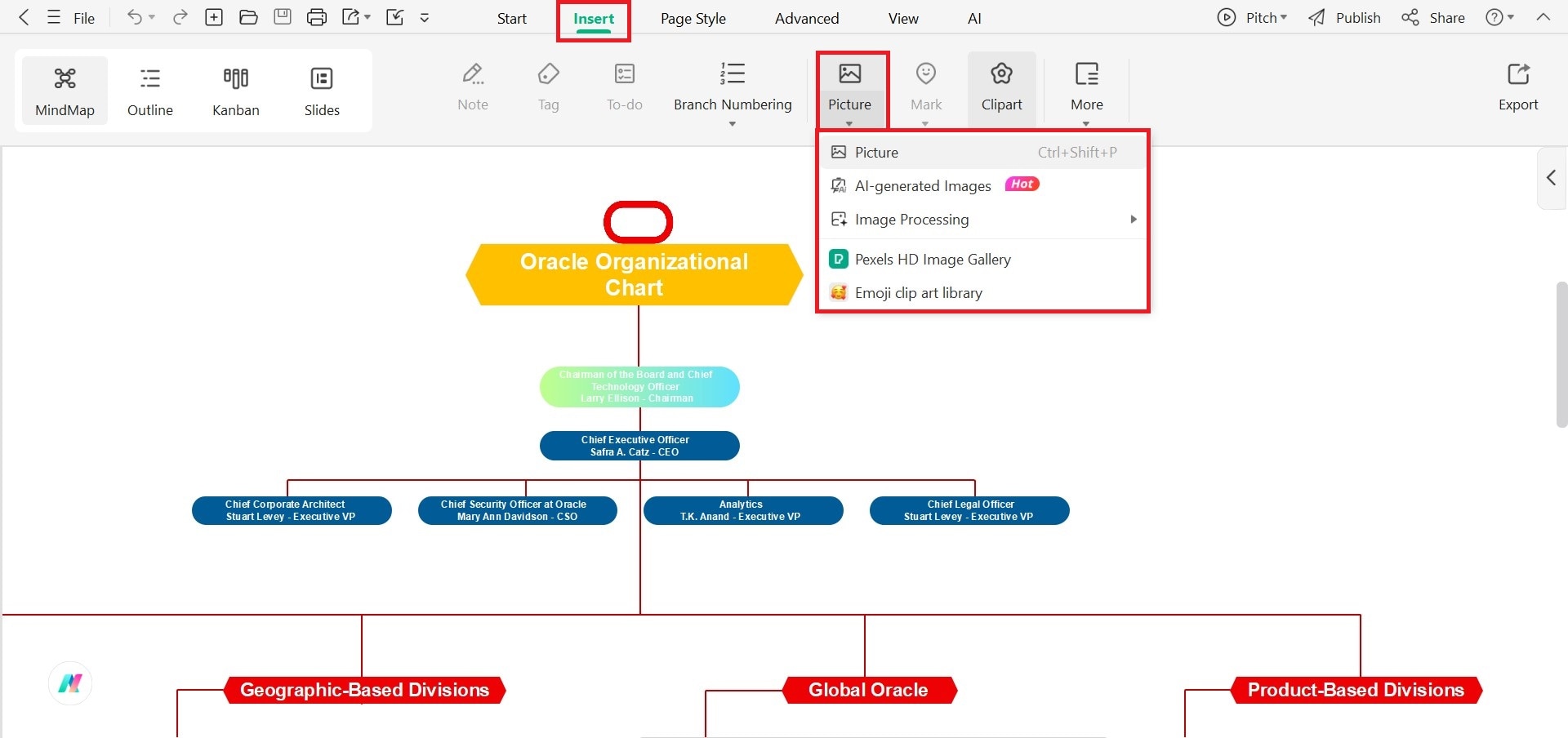Open the Clipart tool
The height and width of the screenshot is (738, 1568).
click(1002, 88)
